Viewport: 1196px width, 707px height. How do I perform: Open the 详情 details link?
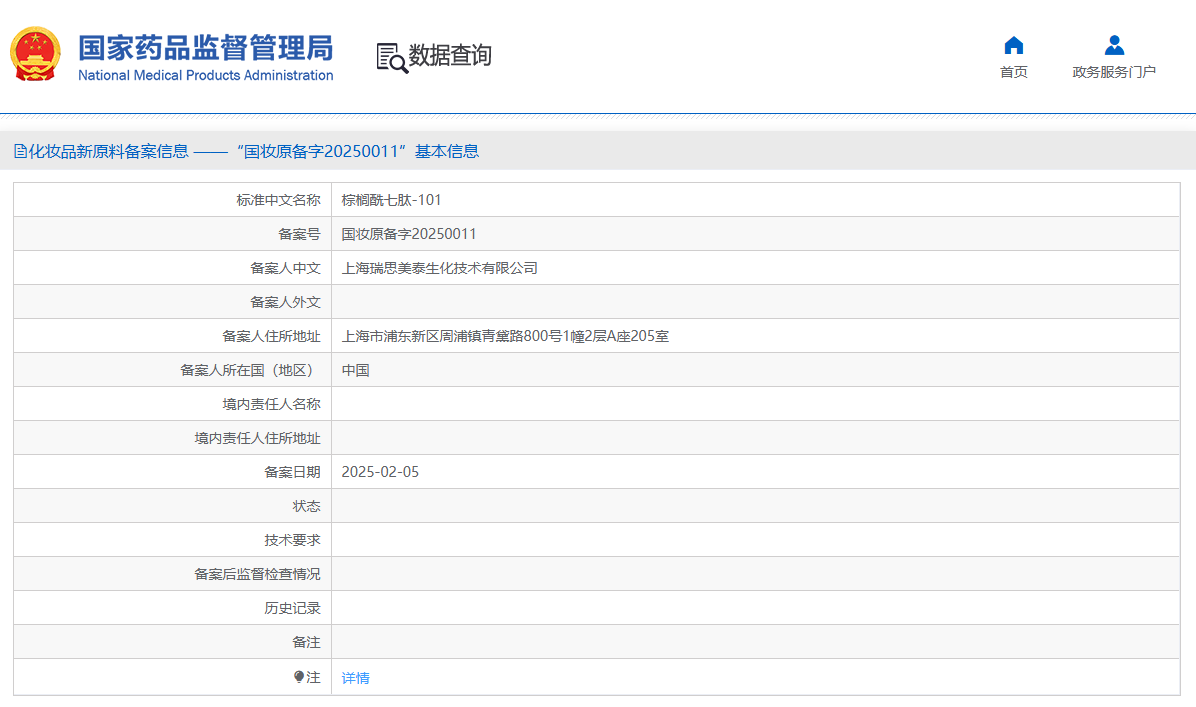tap(355, 678)
